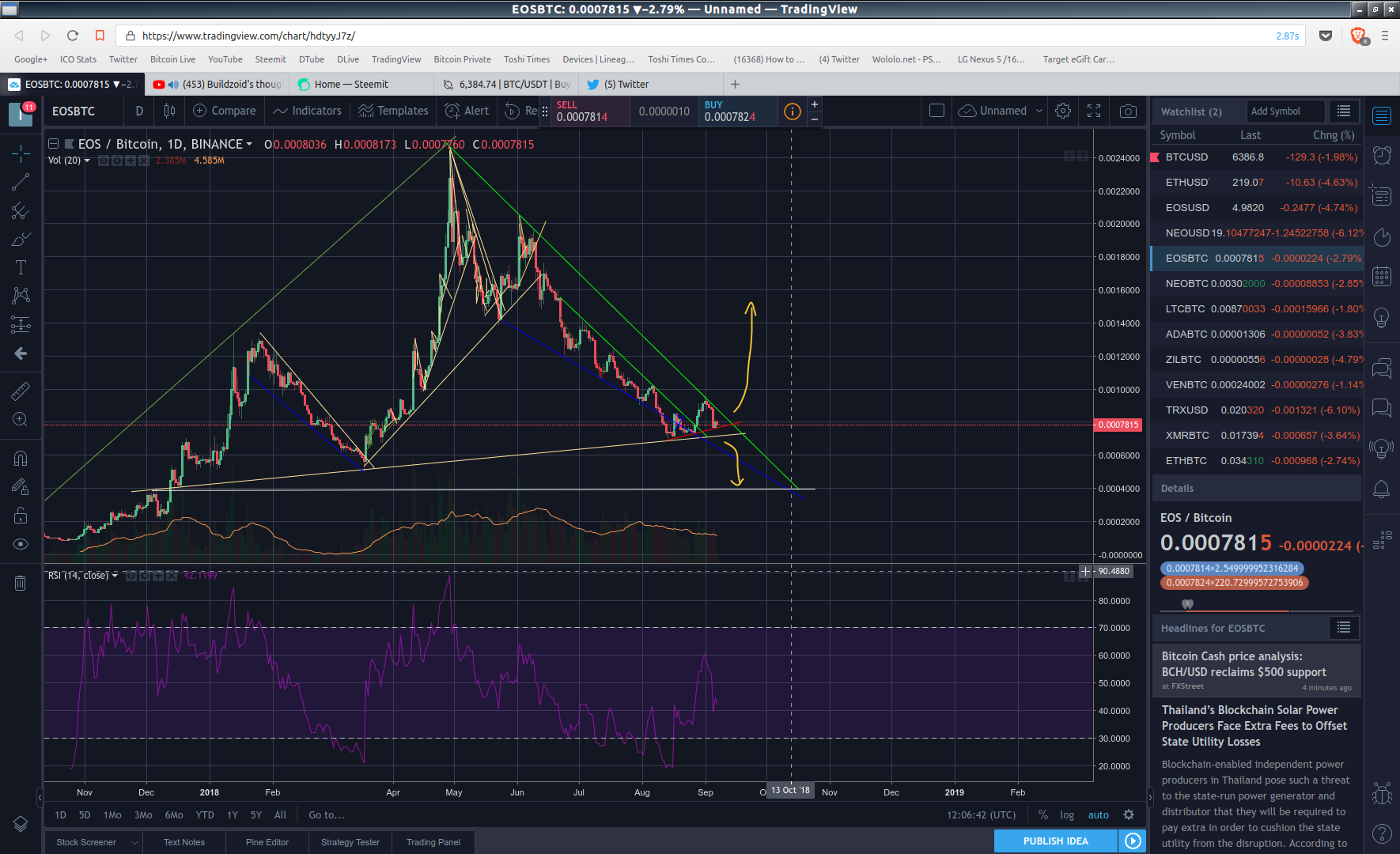Open the chart patterns tool
This screenshot has width=1400, height=854.
tap(21, 296)
